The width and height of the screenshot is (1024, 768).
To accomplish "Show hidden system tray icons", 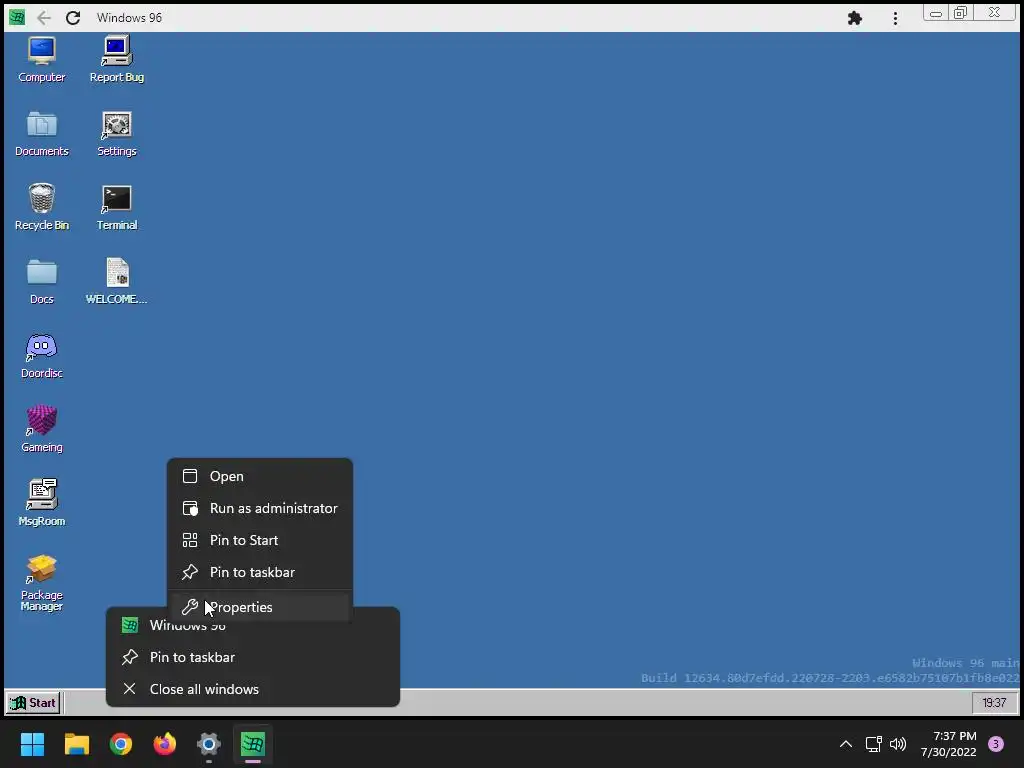I will tap(846, 744).
